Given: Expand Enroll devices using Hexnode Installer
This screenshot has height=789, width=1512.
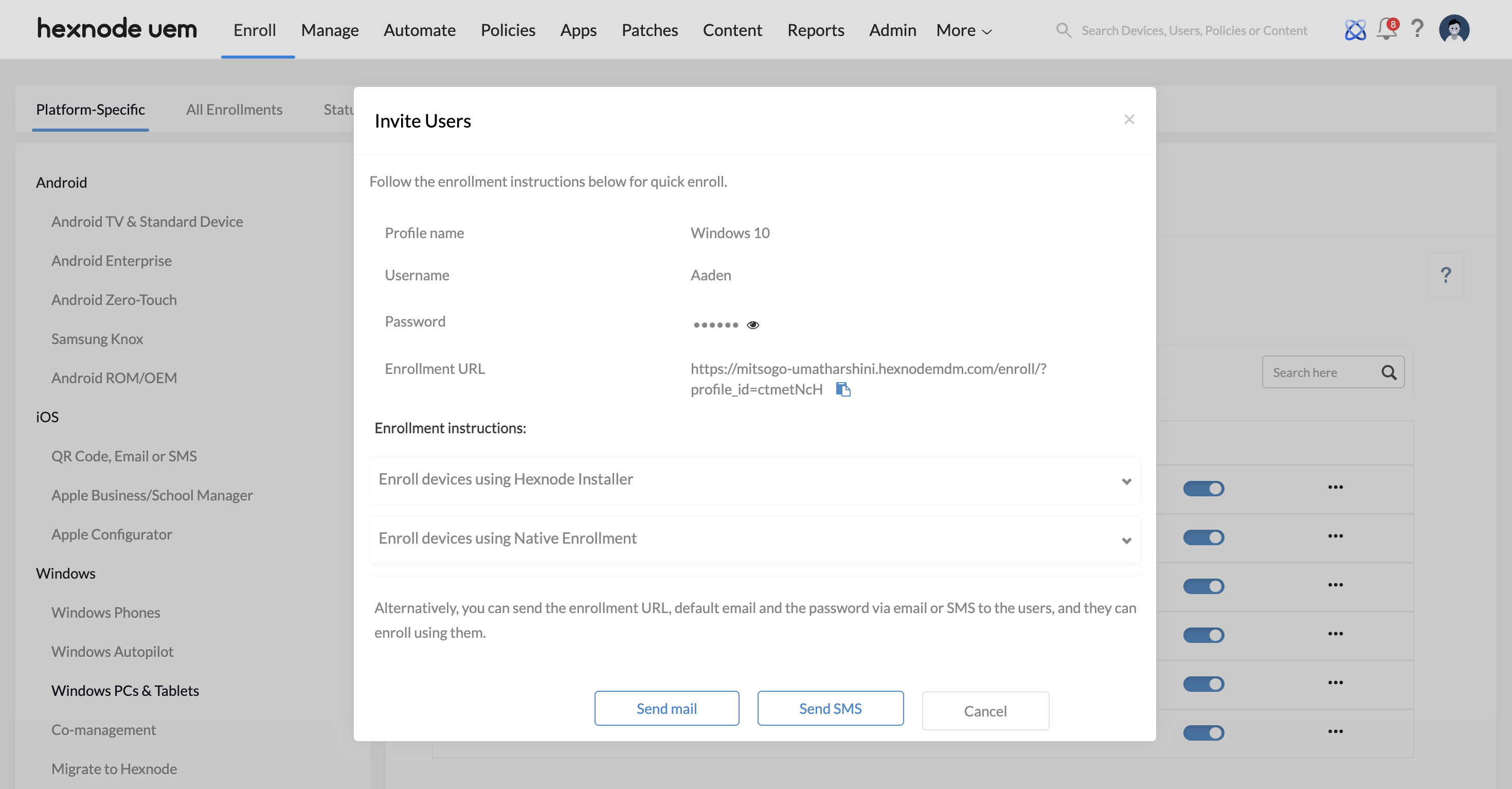Looking at the screenshot, I should (754, 479).
